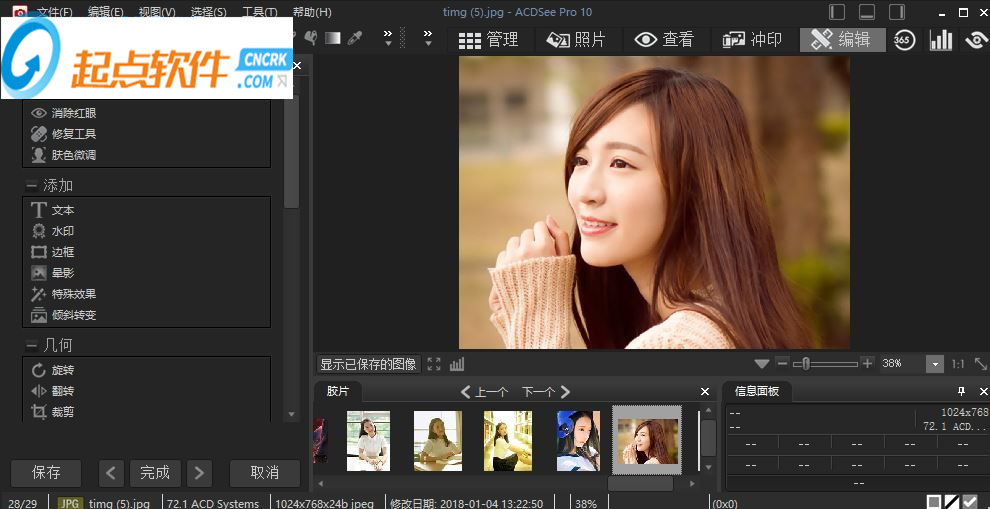
Task: Select the 旋转 rotate tool
Action: coord(62,370)
